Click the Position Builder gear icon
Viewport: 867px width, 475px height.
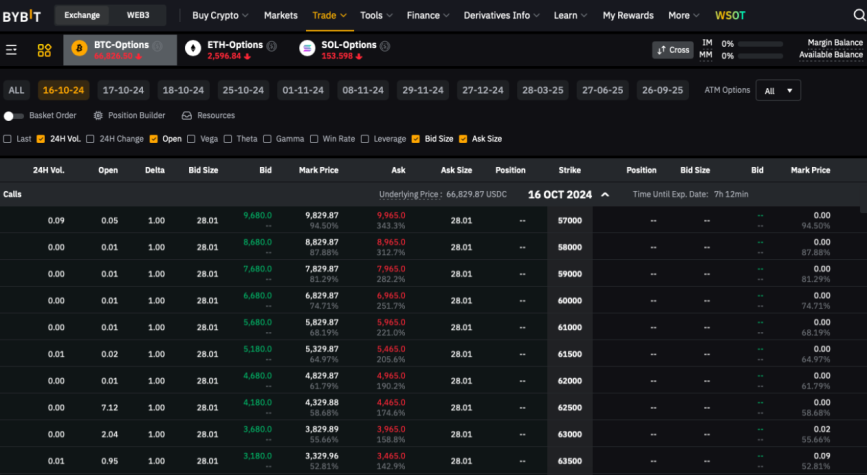point(98,116)
